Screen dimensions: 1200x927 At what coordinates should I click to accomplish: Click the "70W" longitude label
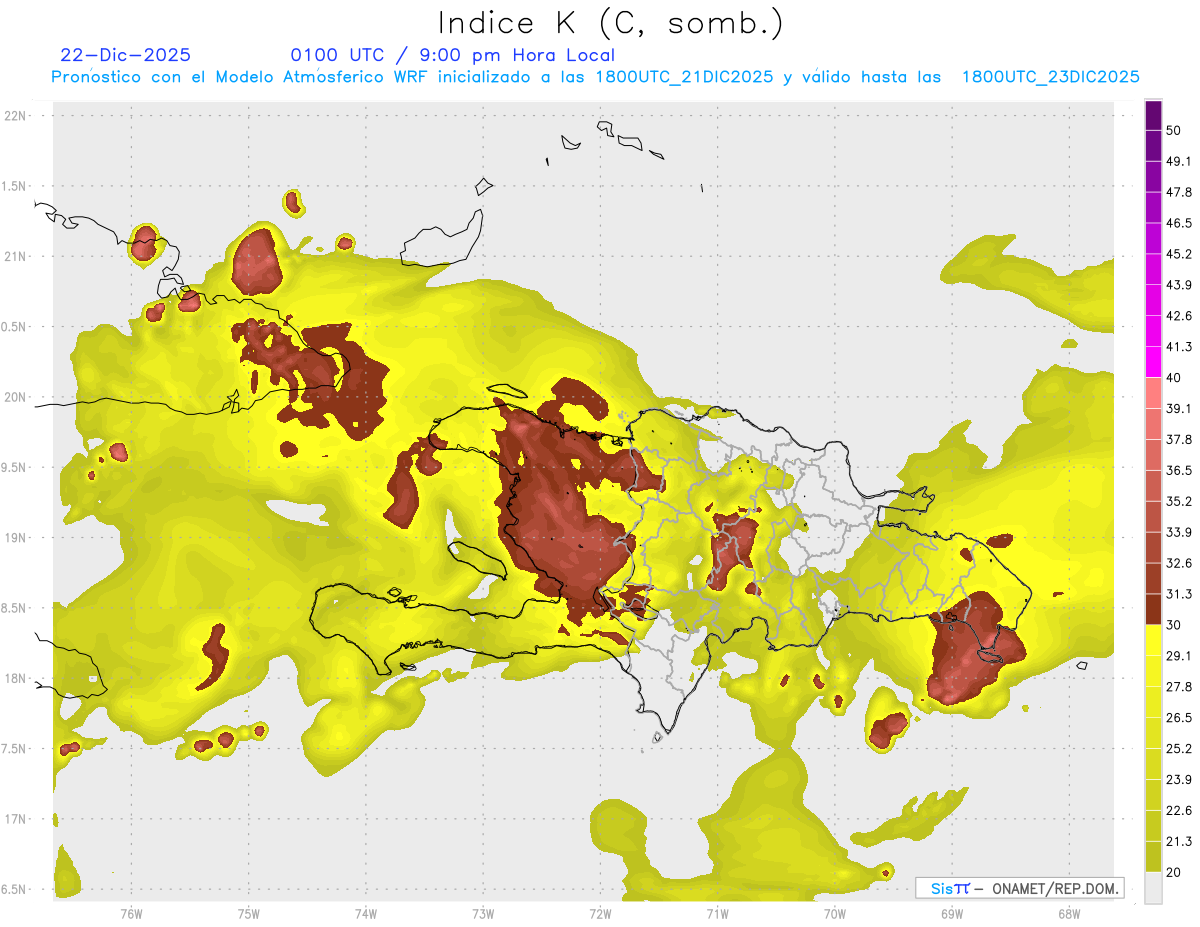834,914
